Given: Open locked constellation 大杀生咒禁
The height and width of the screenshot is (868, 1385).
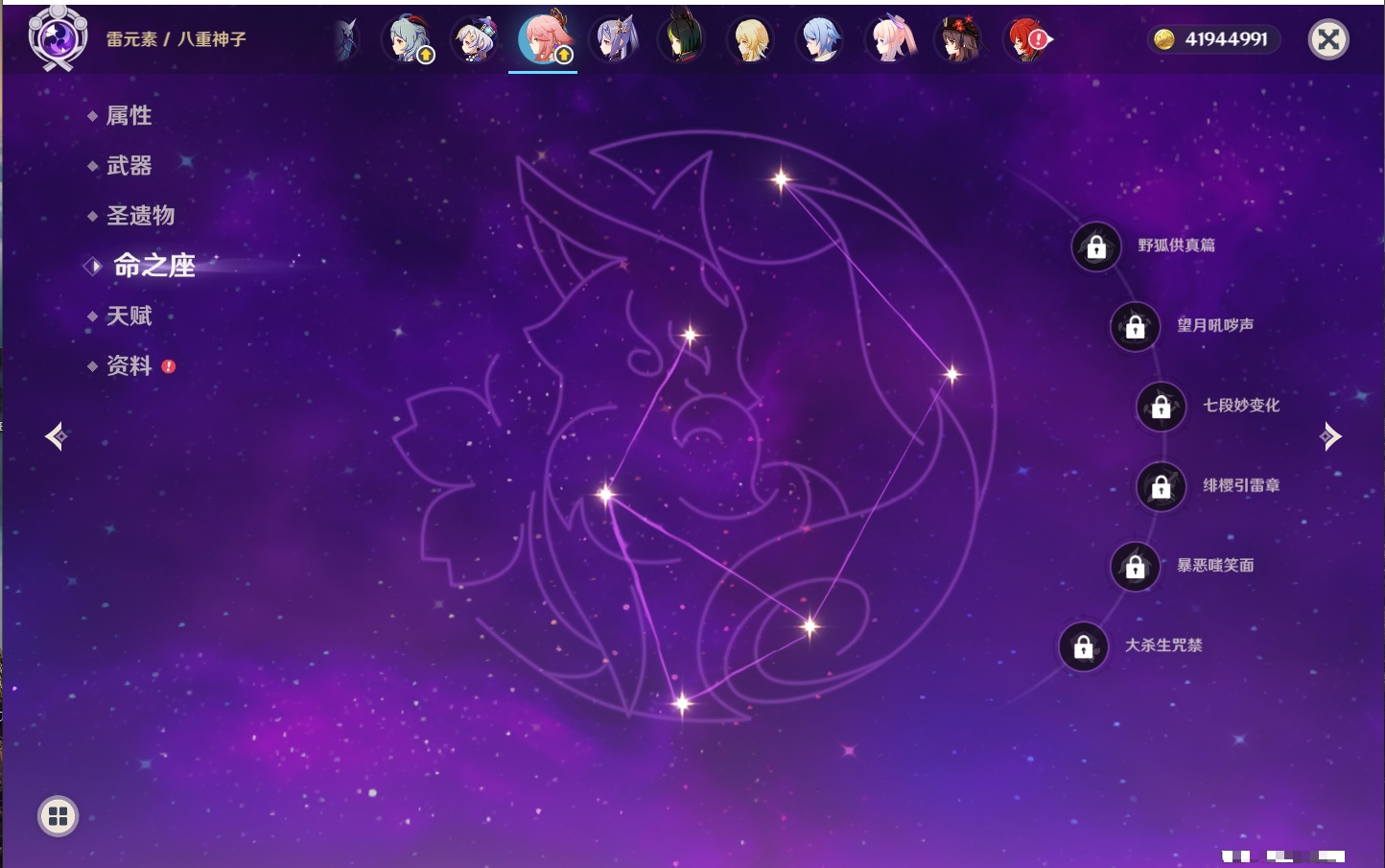Looking at the screenshot, I should pos(1084,646).
